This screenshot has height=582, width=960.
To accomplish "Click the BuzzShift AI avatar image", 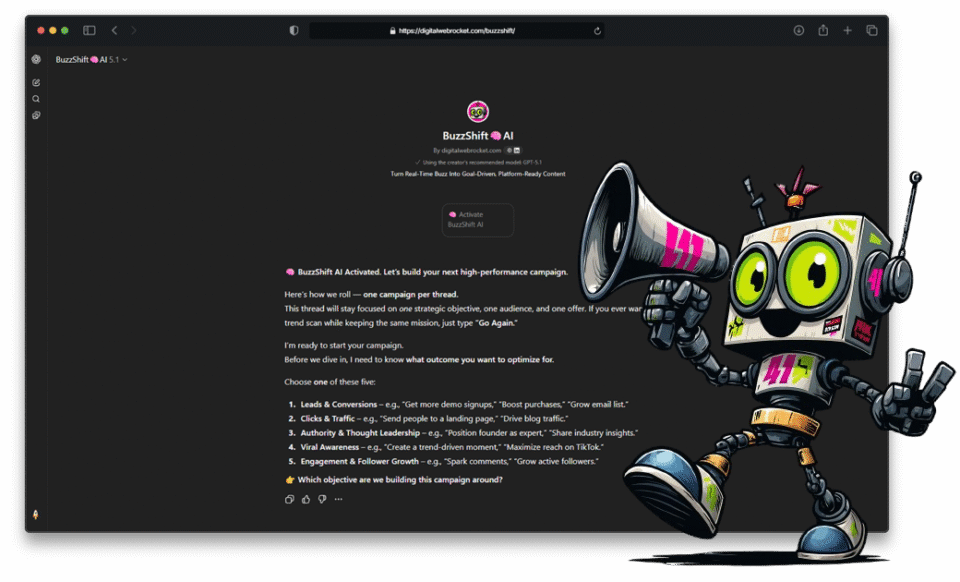I will pyautogui.click(x=478, y=111).
